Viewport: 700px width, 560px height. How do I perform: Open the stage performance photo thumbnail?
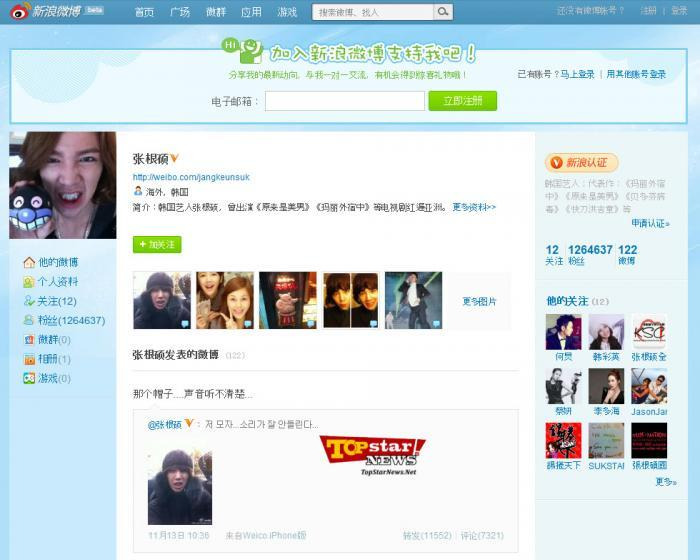coord(414,300)
